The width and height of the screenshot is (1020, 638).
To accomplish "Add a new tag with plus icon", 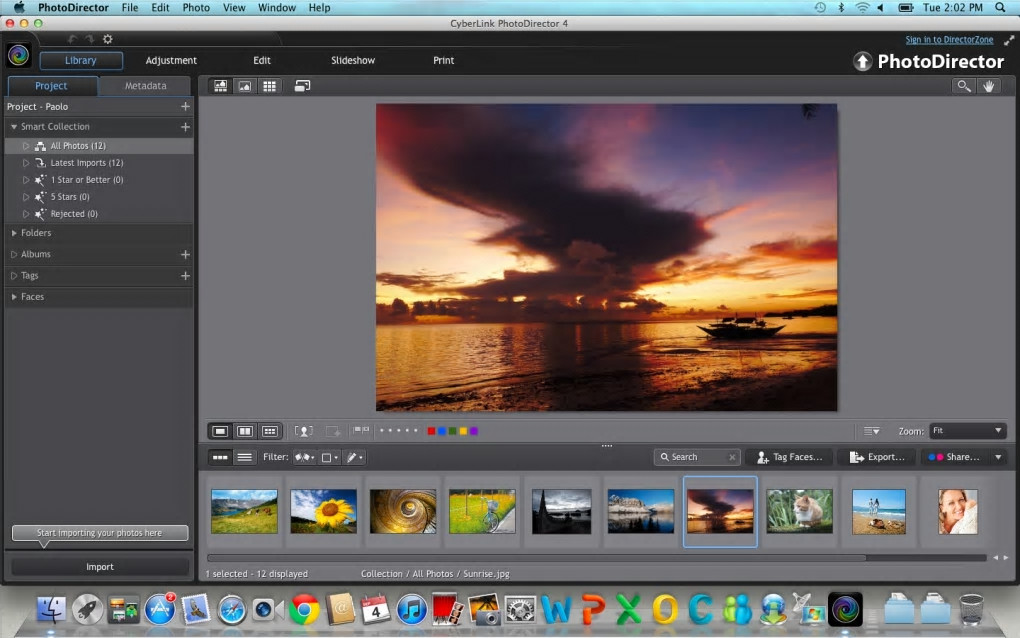I will coord(185,276).
